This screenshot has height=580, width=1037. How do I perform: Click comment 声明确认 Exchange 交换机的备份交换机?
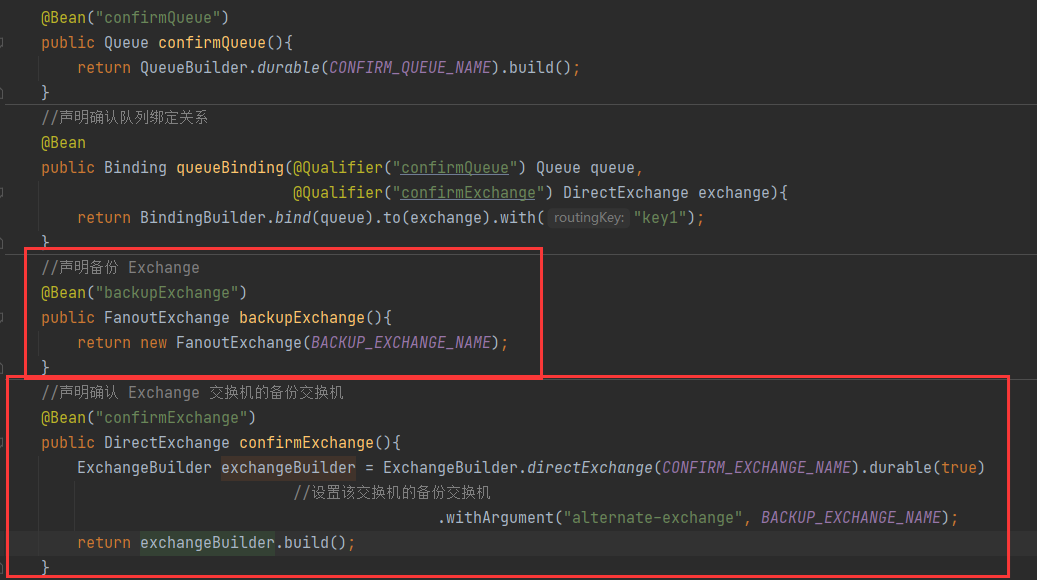192,393
